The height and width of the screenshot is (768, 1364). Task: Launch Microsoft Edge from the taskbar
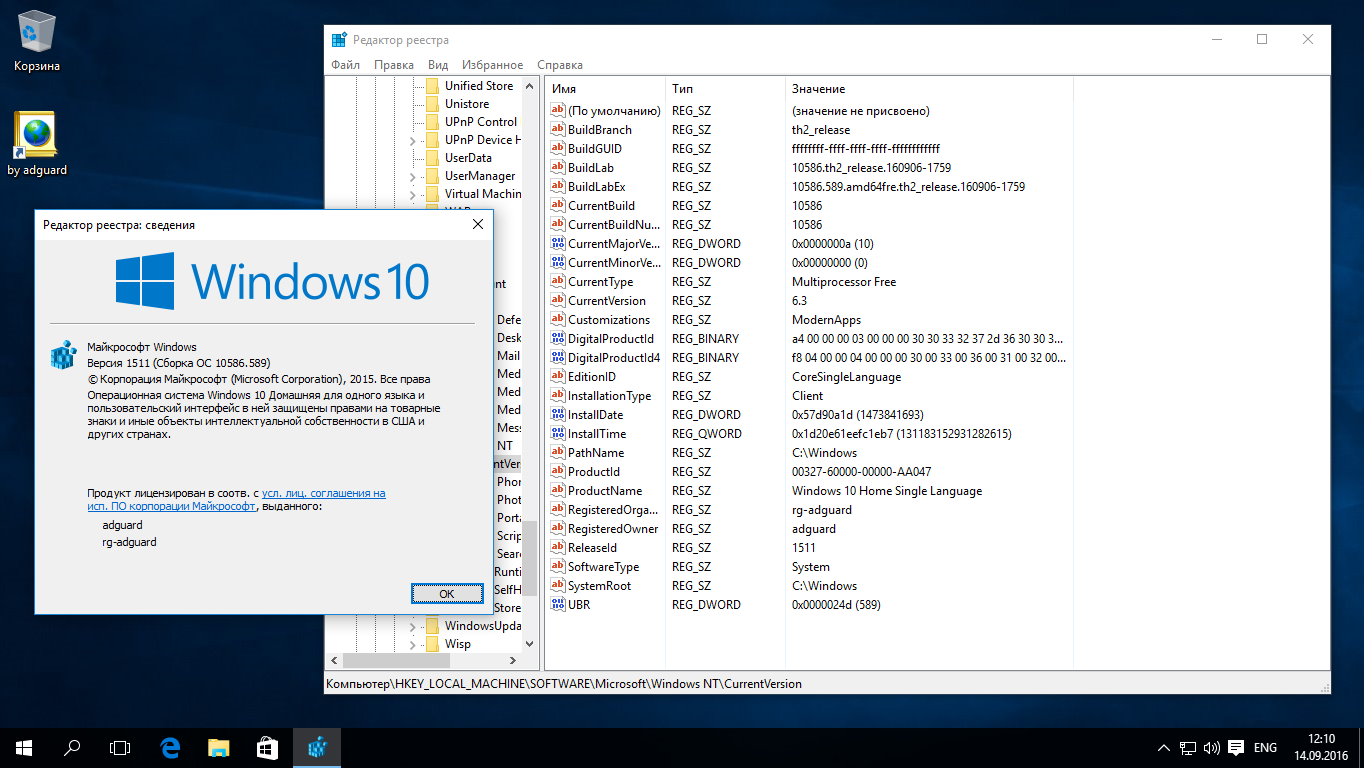pos(170,747)
